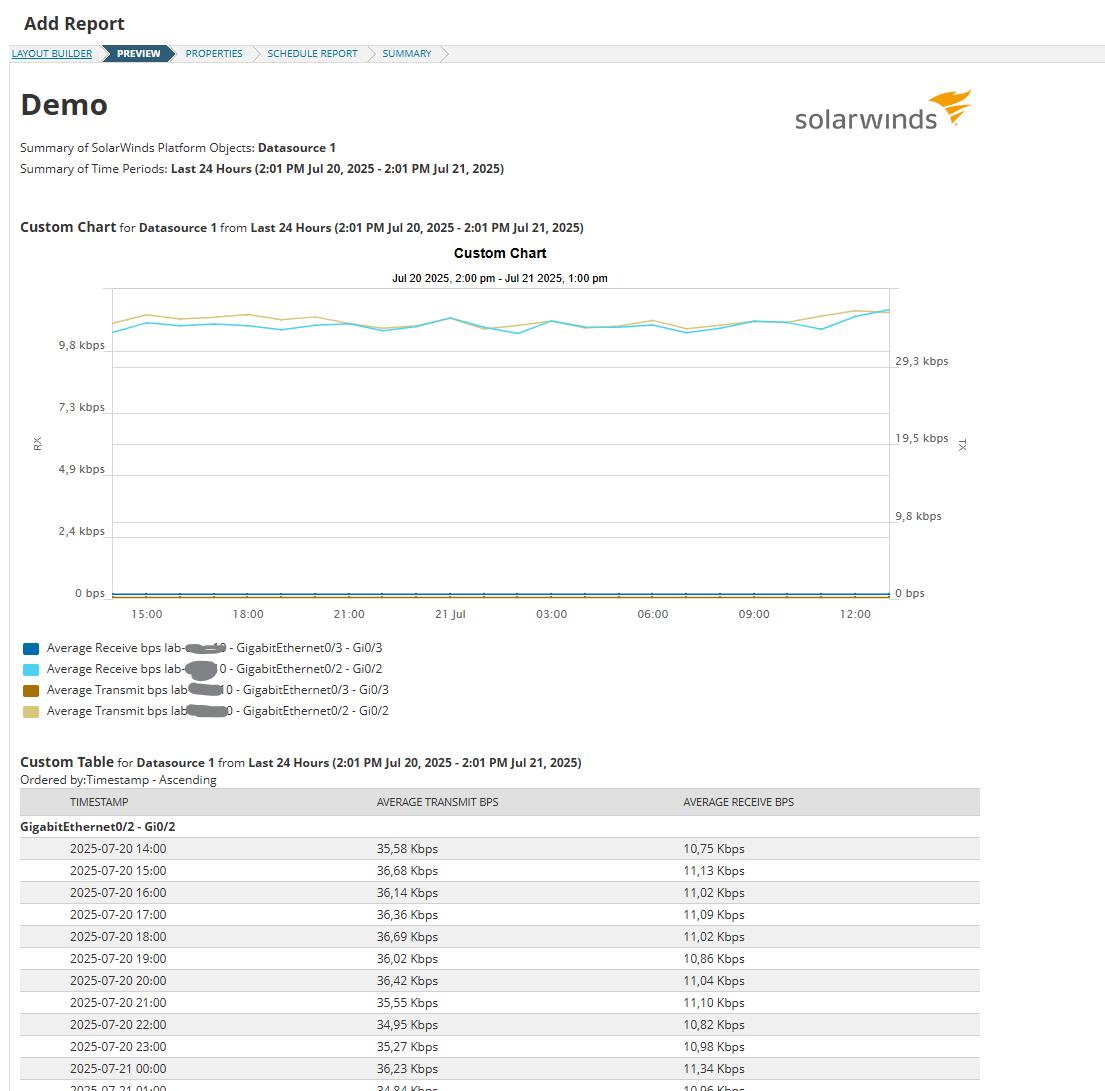Viewport: 1105px width, 1091px height.
Task: Click the Add Report page heading
Action: pos(74,23)
